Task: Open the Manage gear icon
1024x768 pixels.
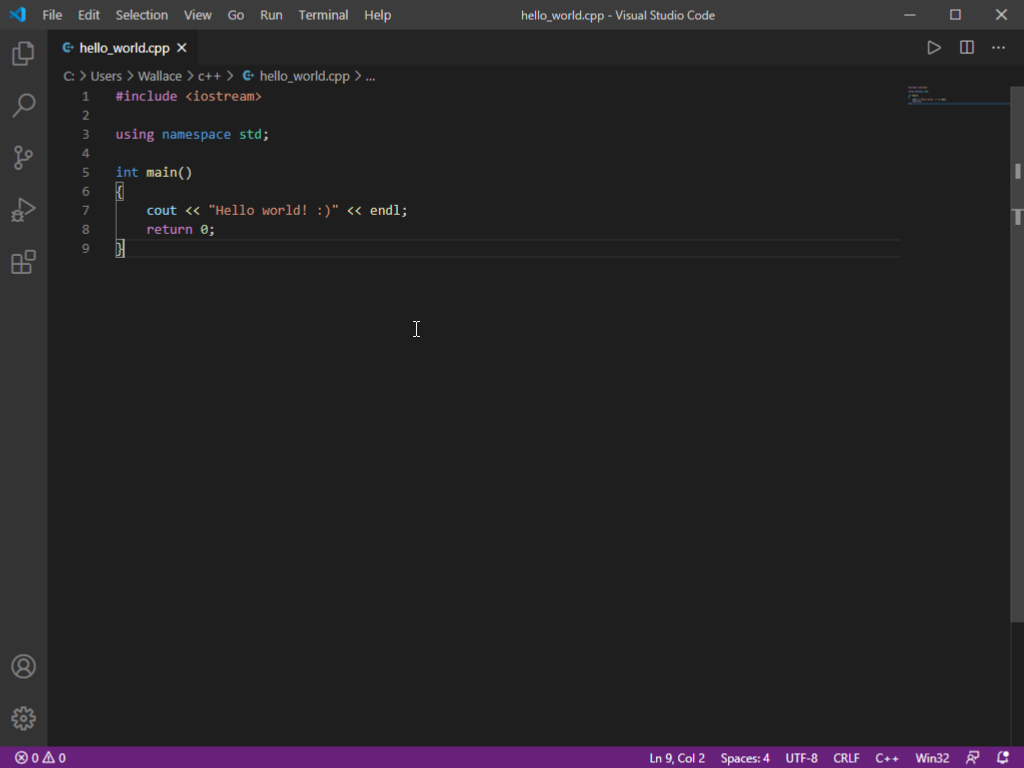Action: click(x=23, y=718)
